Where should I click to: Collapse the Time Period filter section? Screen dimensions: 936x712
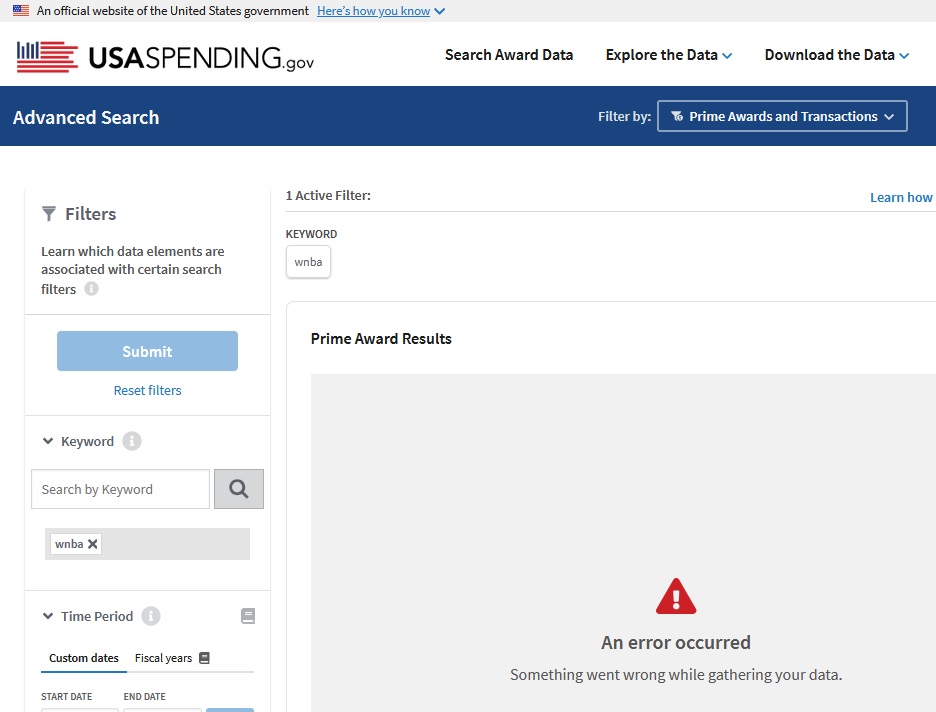[48, 616]
